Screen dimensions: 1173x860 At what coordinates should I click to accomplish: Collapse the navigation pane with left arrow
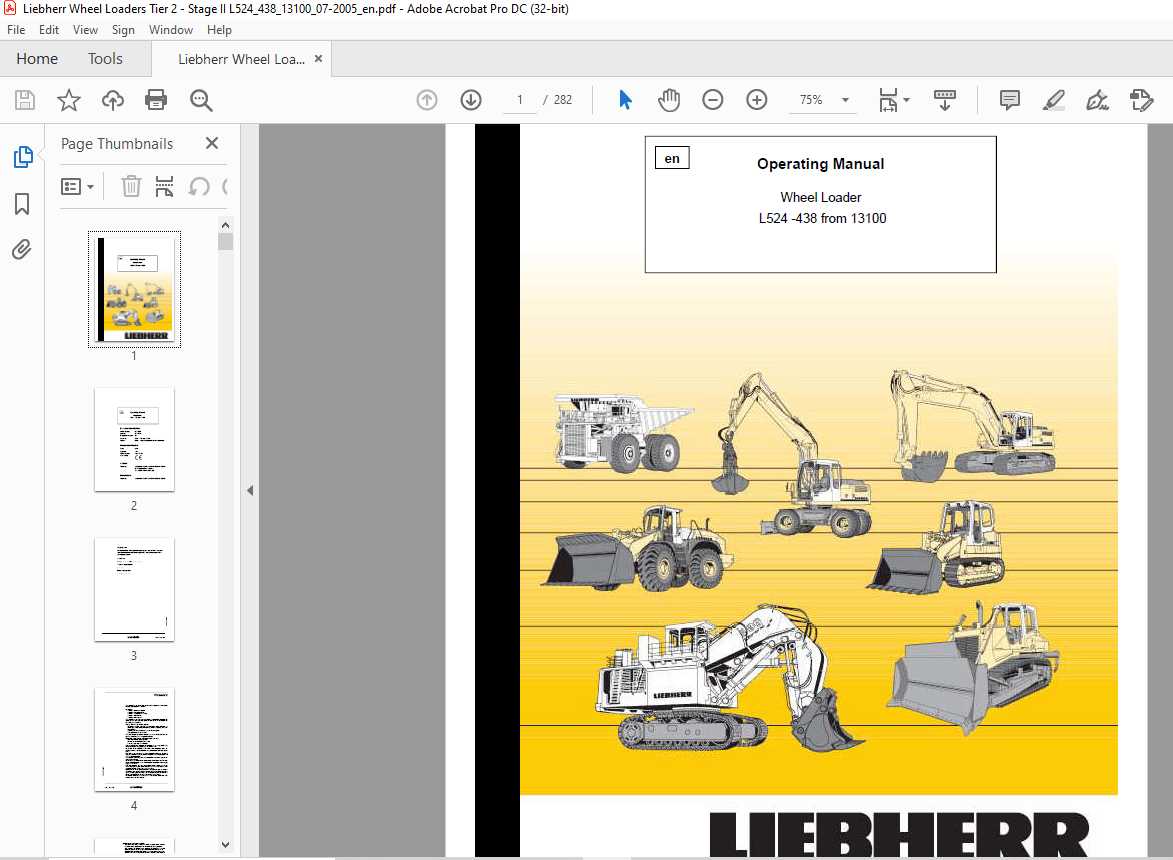[x=250, y=491]
